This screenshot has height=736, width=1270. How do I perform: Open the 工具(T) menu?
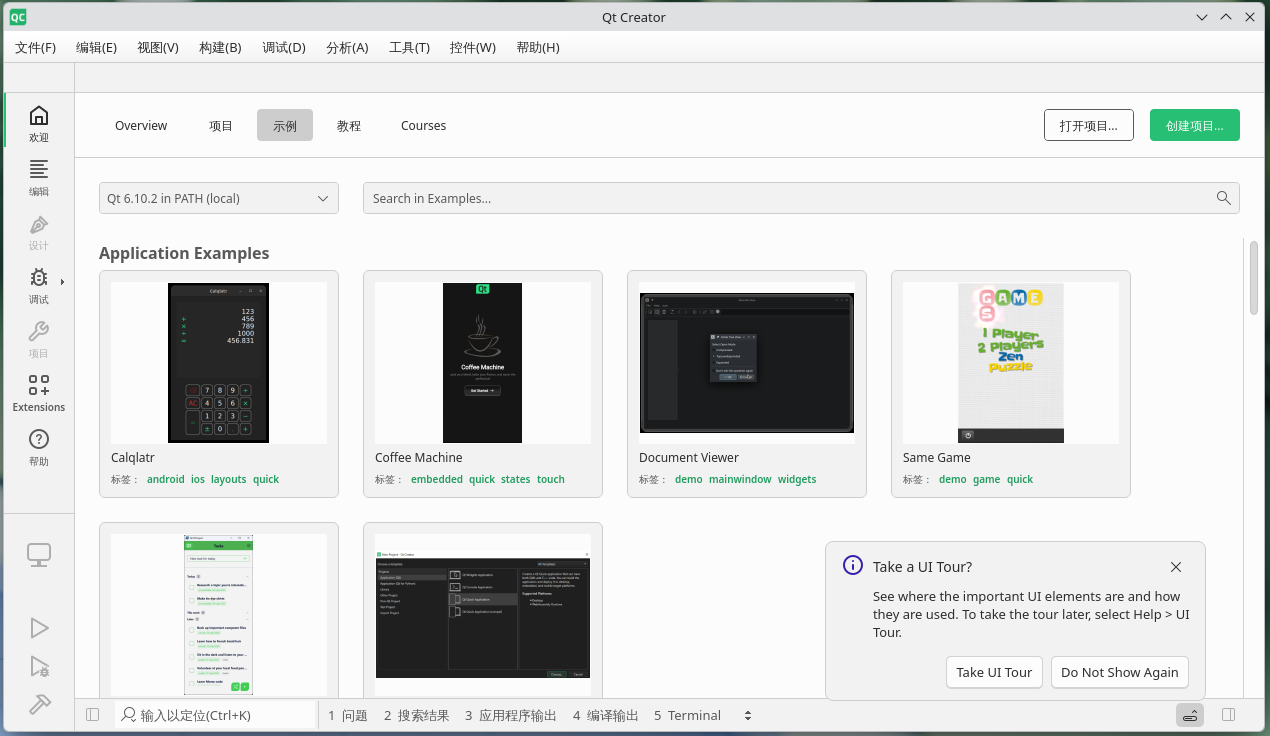tap(409, 47)
